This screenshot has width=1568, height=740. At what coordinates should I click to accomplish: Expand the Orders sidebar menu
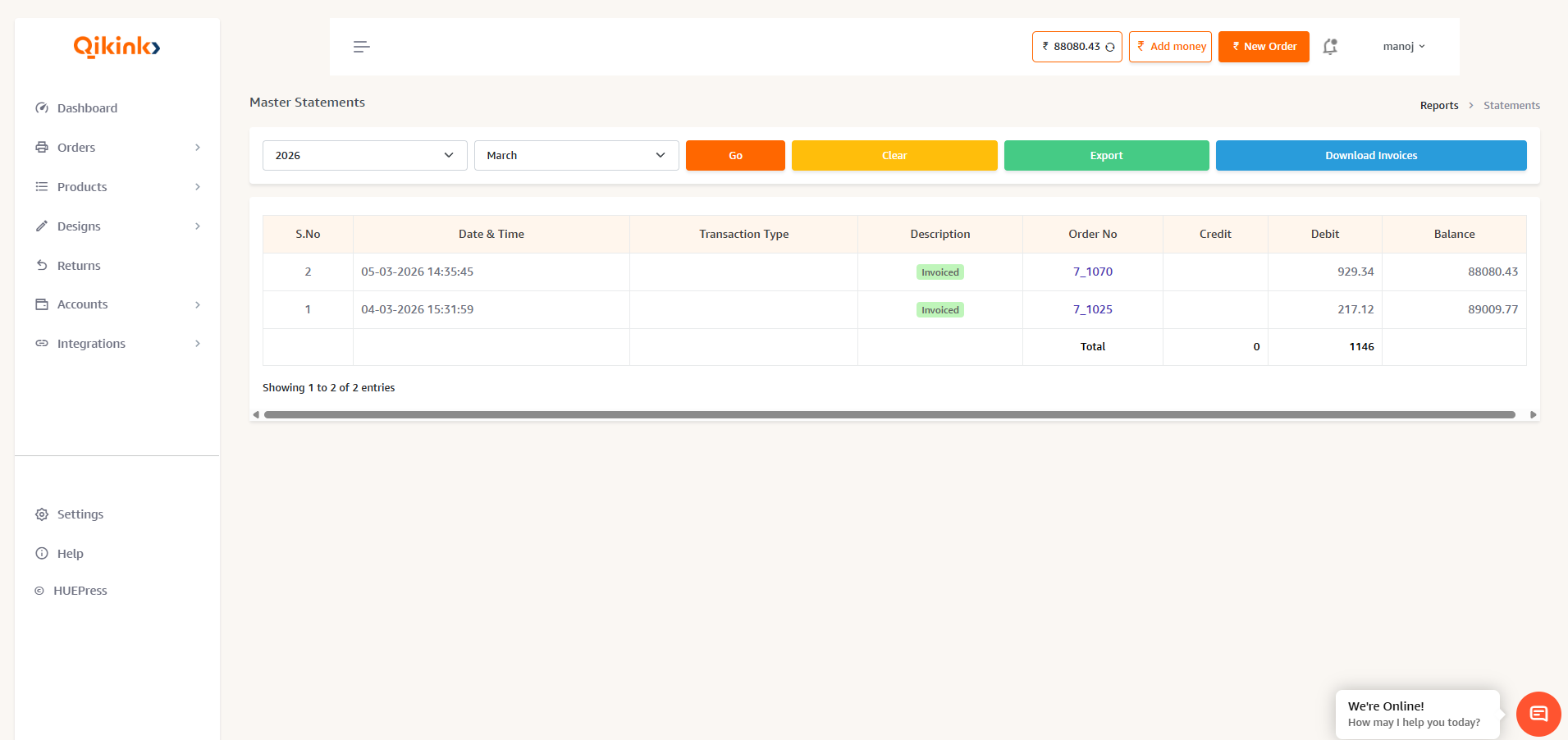(76, 148)
